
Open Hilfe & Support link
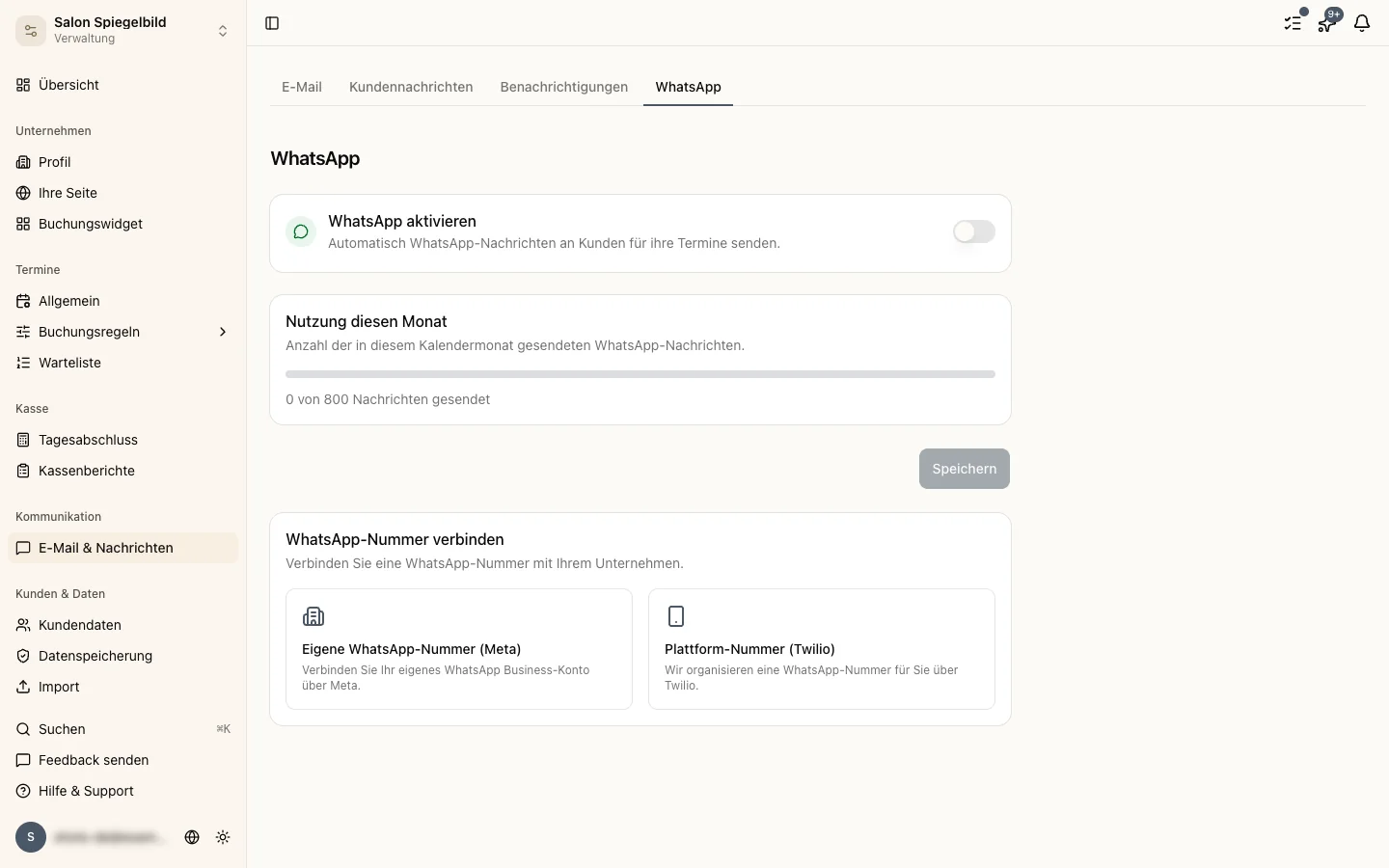coord(123,791)
